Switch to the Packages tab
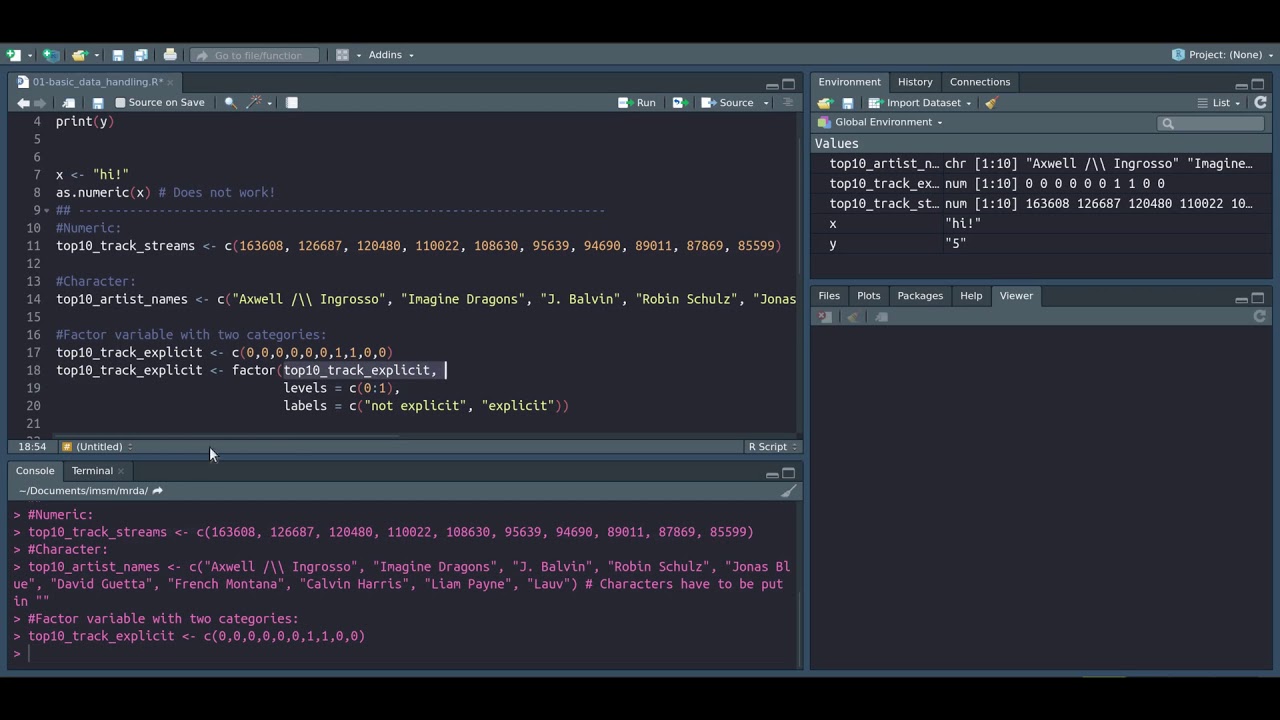The image size is (1280, 720). pos(920,296)
